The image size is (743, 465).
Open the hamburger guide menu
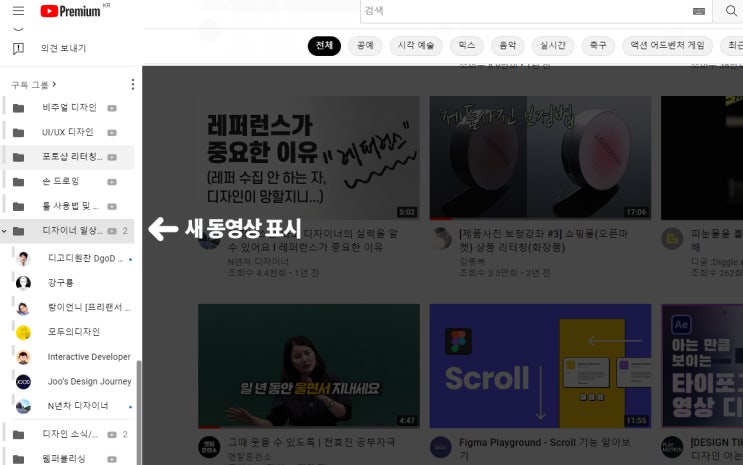(x=18, y=10)
